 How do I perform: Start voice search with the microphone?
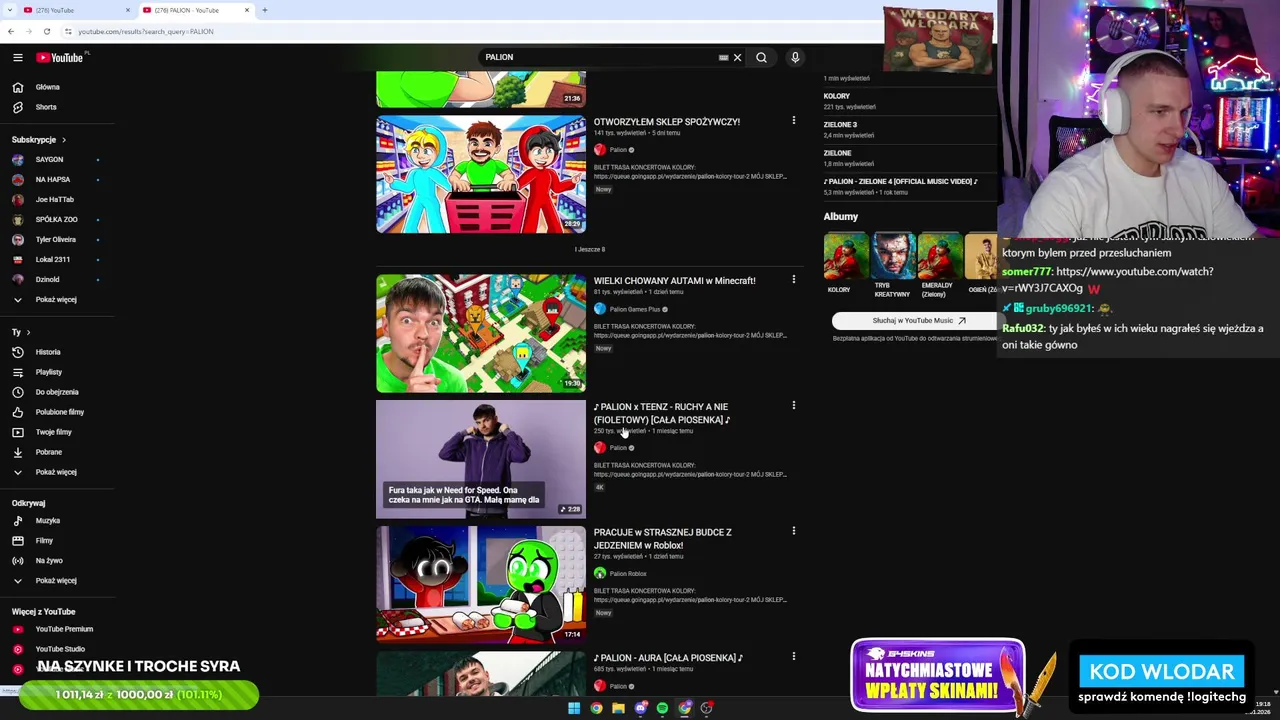[795, 58]
